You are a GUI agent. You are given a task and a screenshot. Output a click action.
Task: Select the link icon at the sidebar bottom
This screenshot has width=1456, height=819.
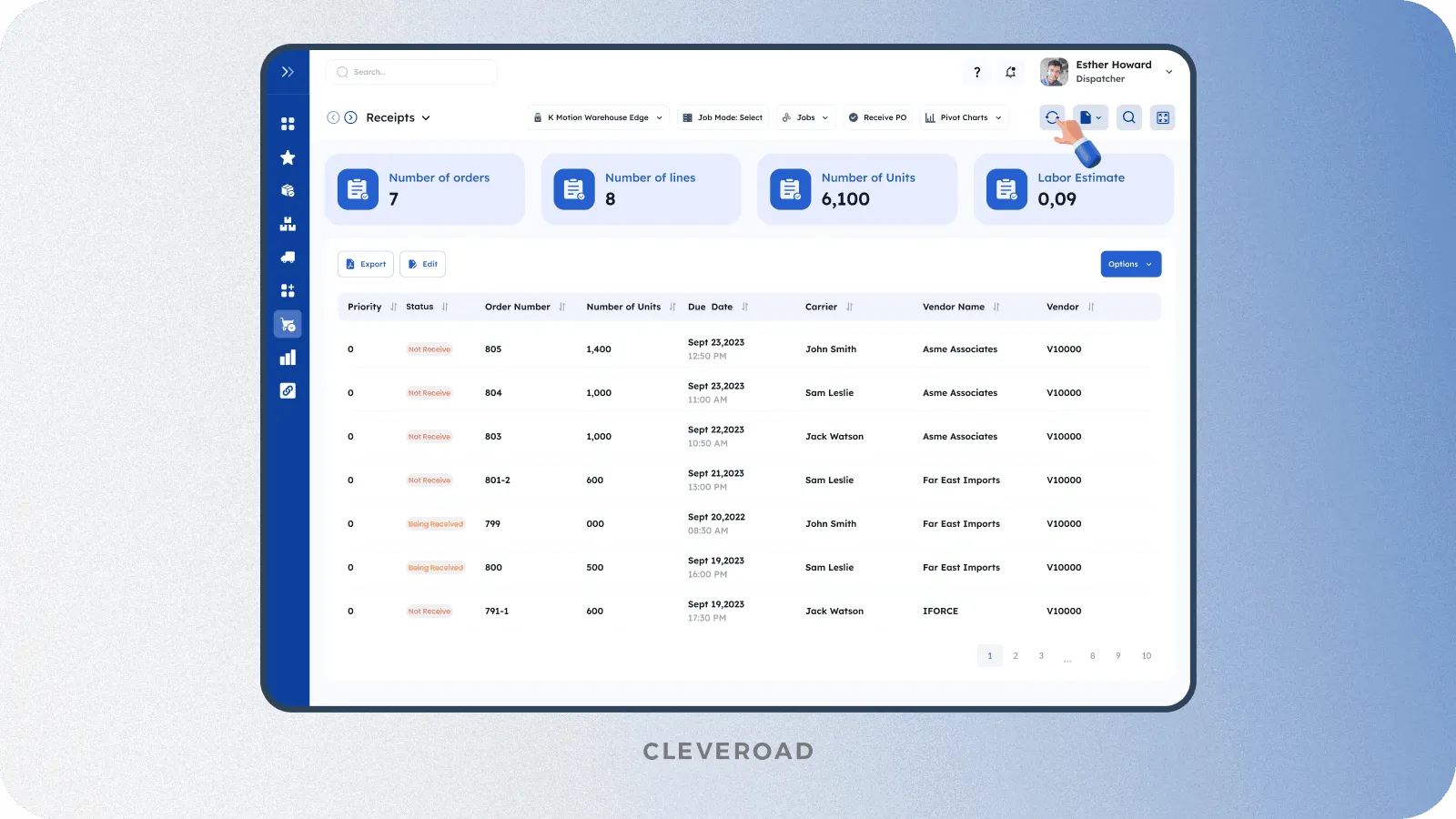click(x=288, y=390)
